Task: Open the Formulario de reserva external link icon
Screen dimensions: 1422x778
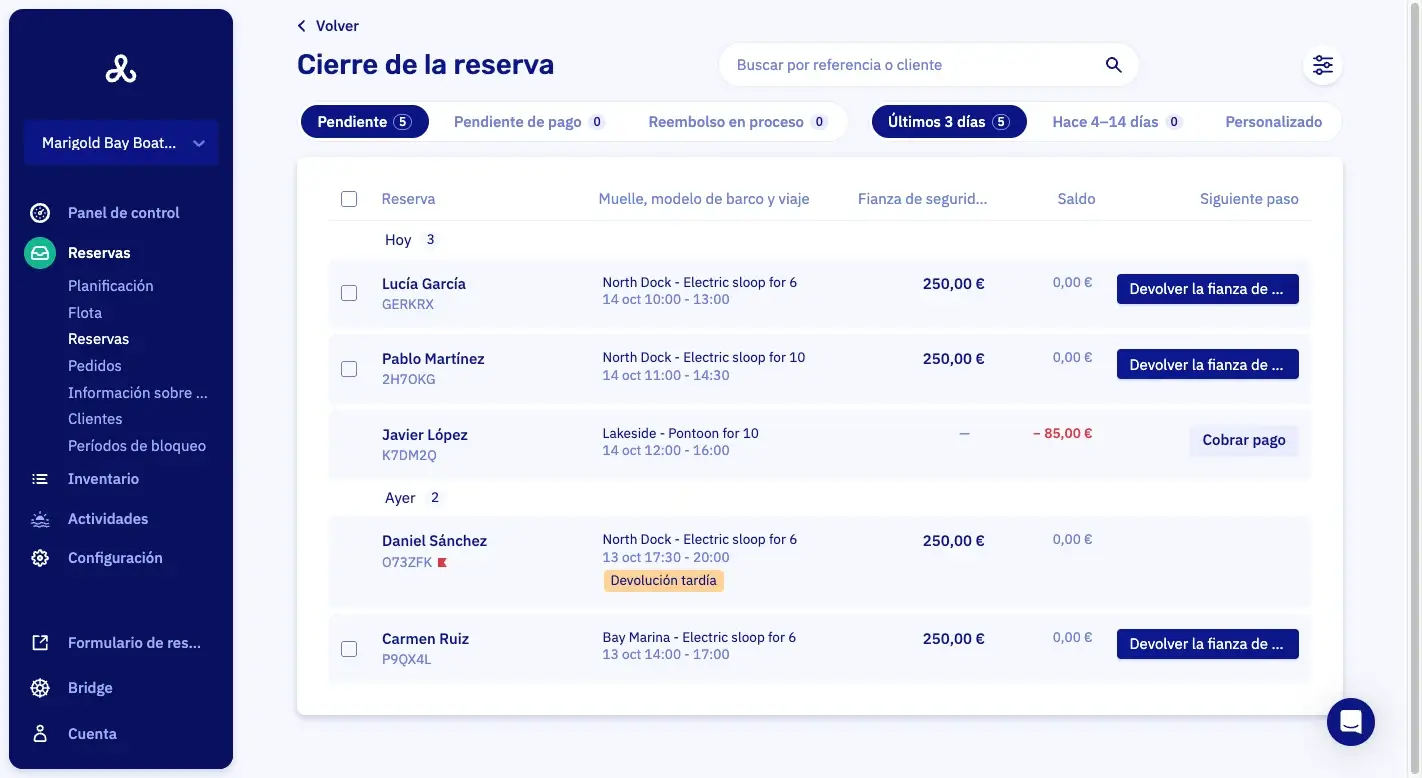Action: (x=40, y=643)
